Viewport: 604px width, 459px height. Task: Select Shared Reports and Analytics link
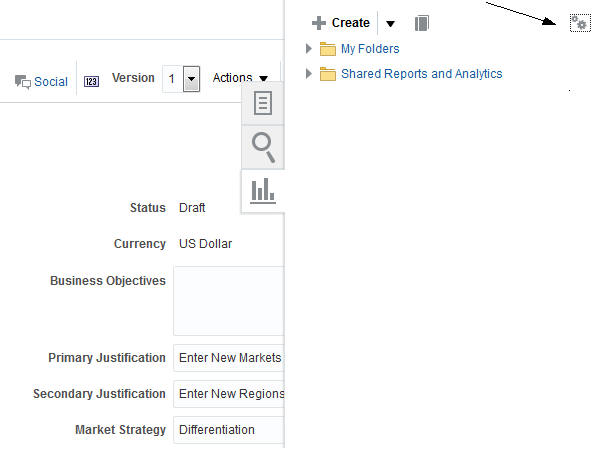[x=421, y=74]
